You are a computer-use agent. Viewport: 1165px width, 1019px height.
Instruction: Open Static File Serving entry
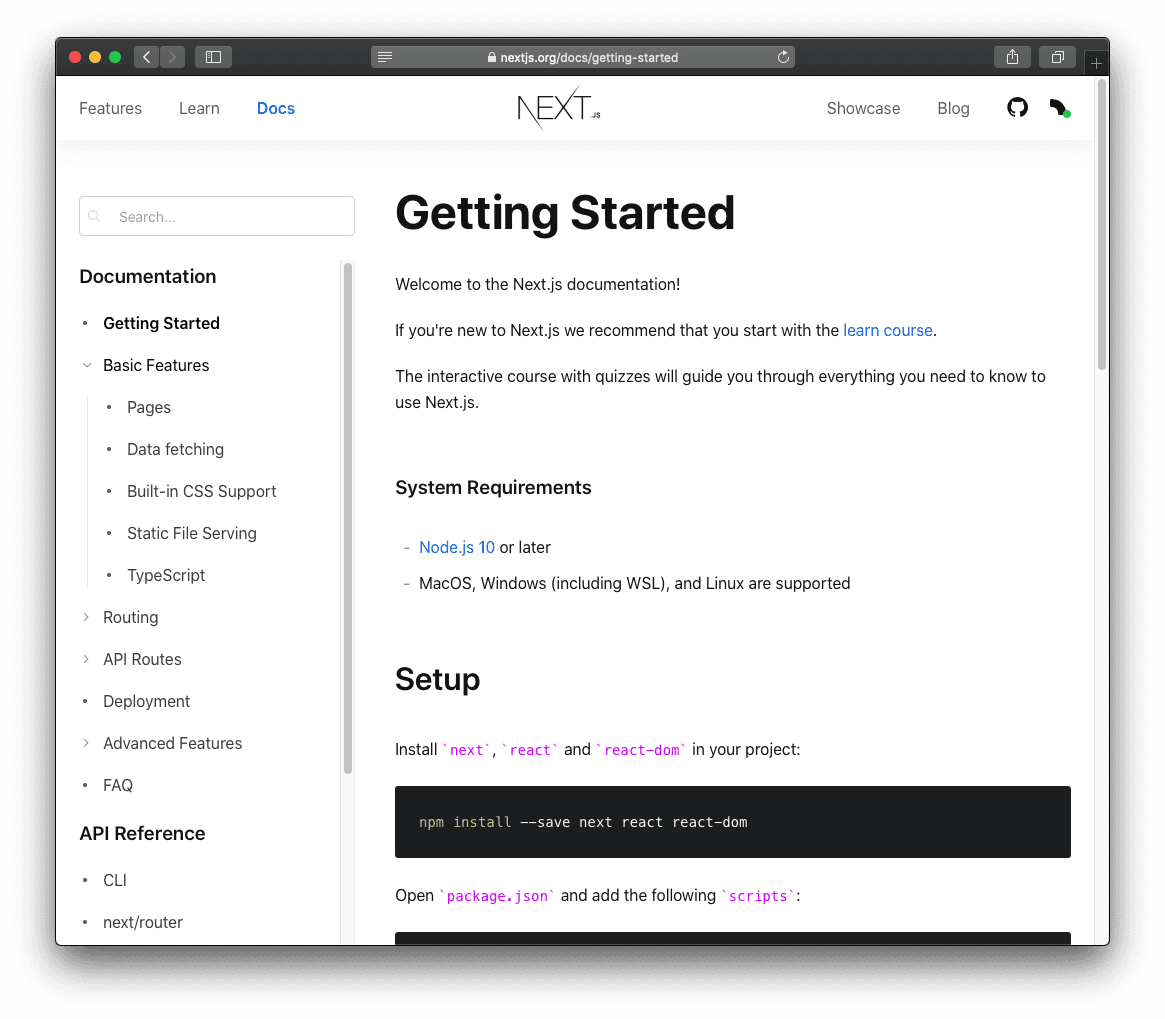(192, 533)
